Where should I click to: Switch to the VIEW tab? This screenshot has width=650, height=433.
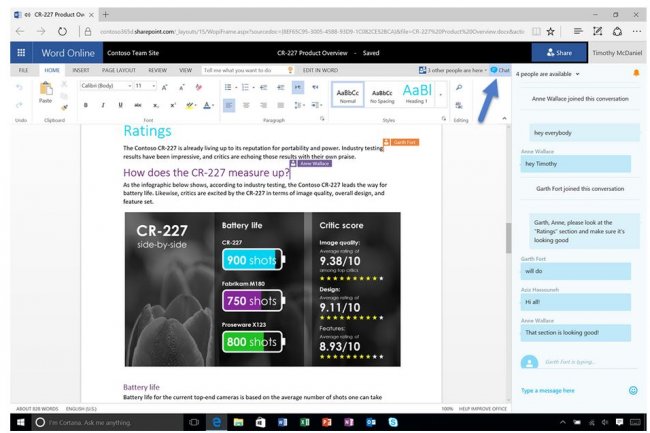pyautogui.click(x=185, y=70)
